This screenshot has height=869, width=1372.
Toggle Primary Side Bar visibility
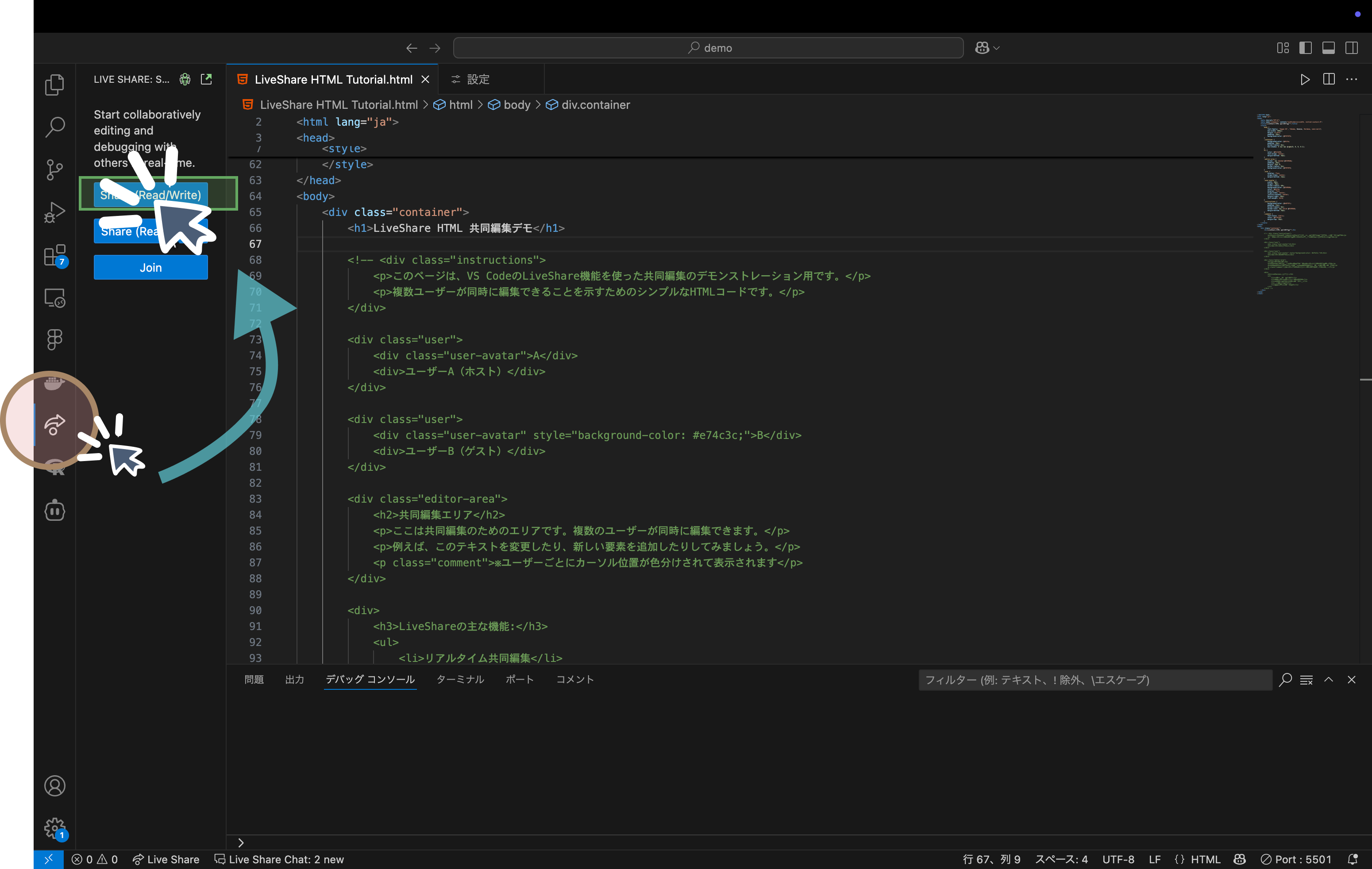[x=1305, y=48]
